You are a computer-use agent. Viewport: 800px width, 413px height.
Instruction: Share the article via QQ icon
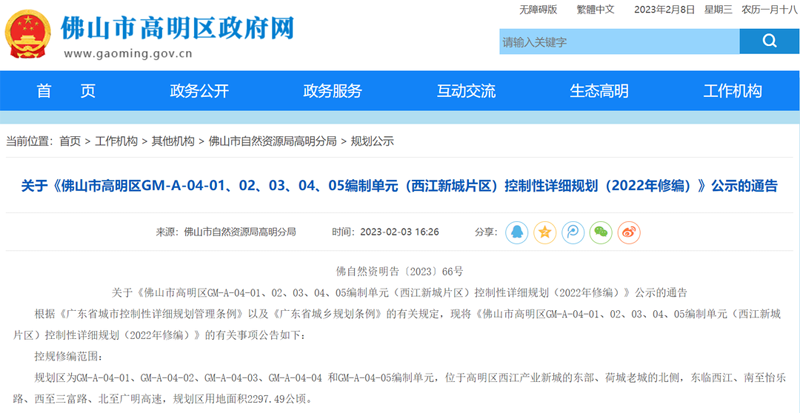pyautogui.click(x=516, y=231)
